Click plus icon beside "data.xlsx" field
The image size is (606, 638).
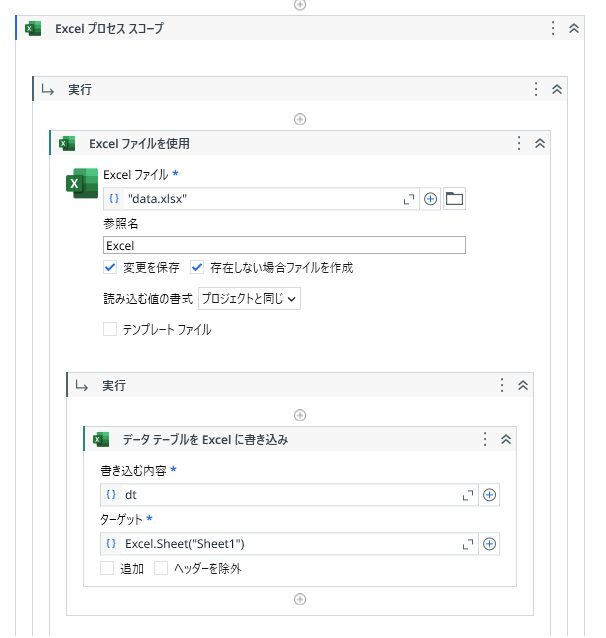430,199
